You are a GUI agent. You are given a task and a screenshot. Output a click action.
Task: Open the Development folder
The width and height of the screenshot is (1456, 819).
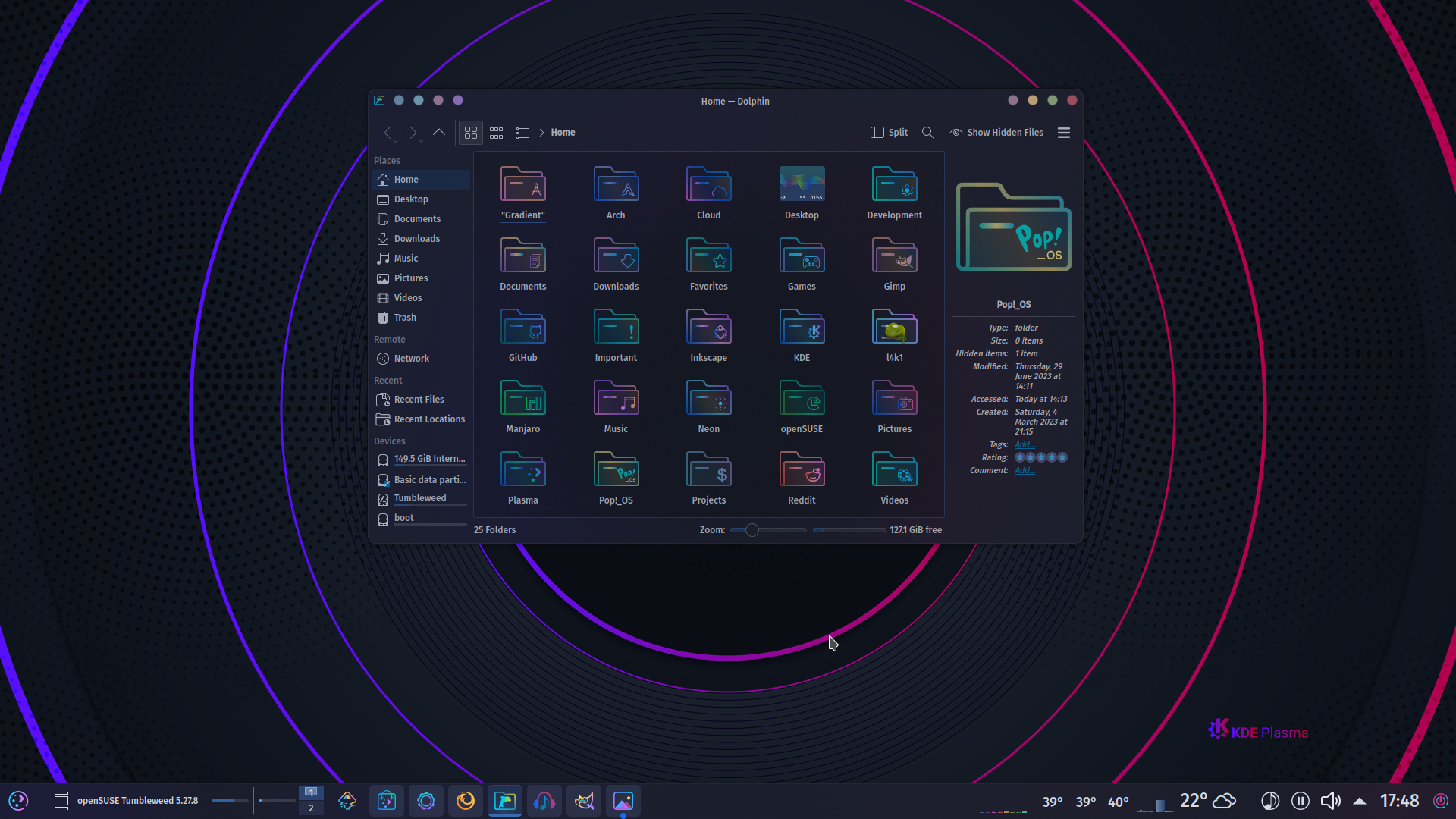coord(894,193)
